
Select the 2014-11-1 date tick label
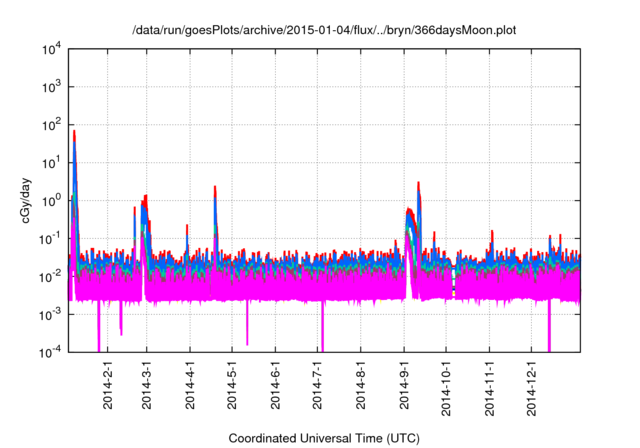[489, 388]
